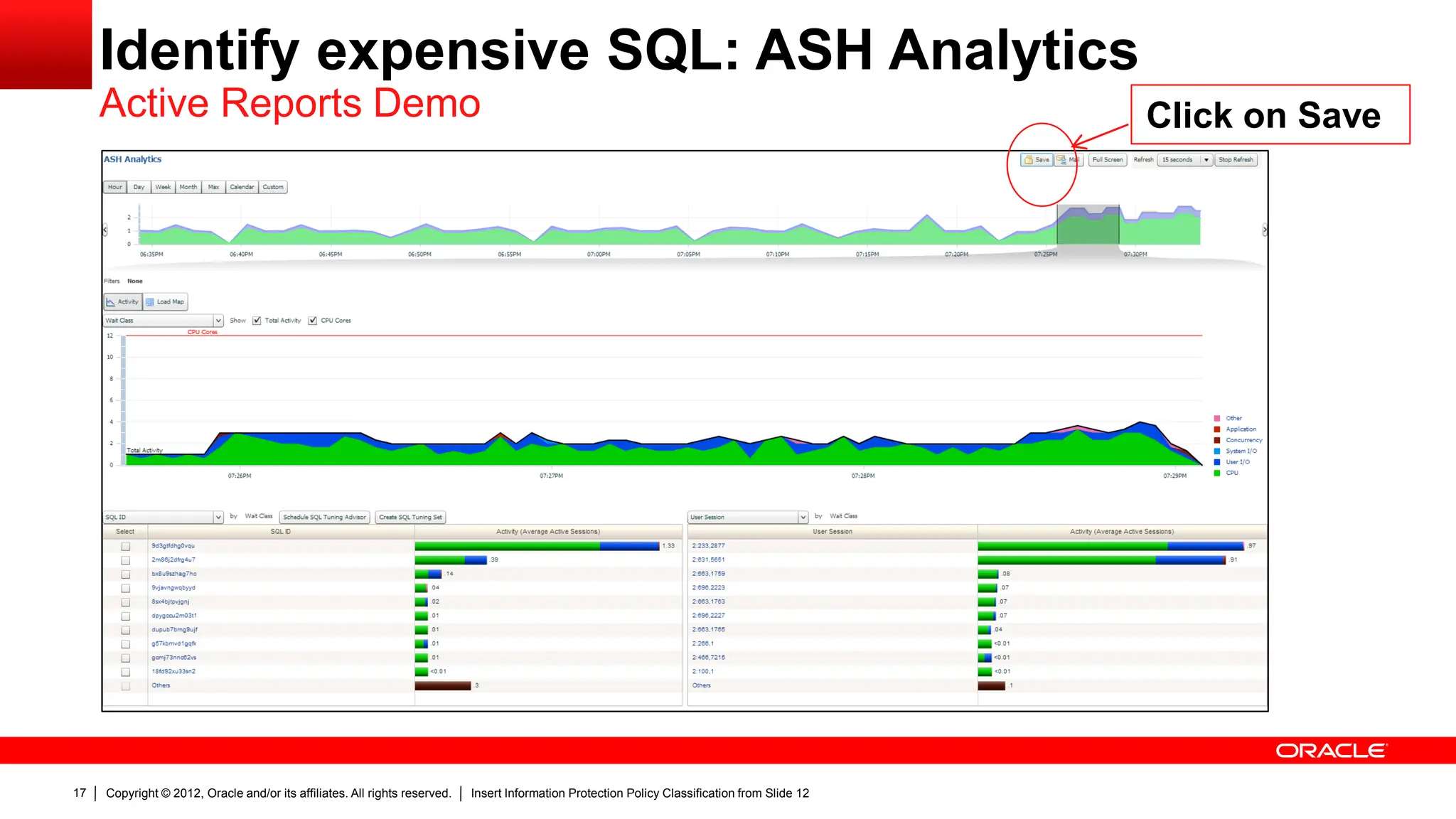Click the Save report icon
The height and width of the screenshot is (819, 1456).
point(1029,160)
